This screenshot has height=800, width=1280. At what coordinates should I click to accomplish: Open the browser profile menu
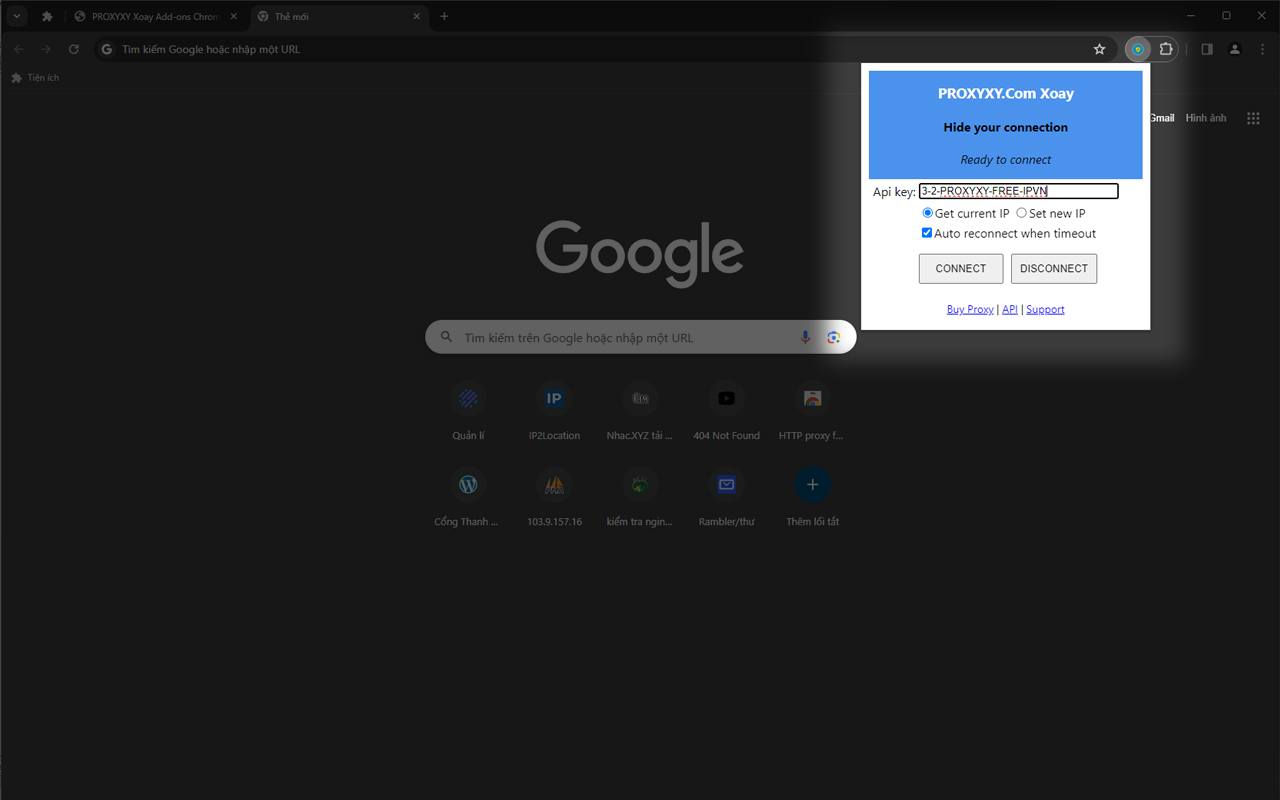click(x=1234, y=48)
